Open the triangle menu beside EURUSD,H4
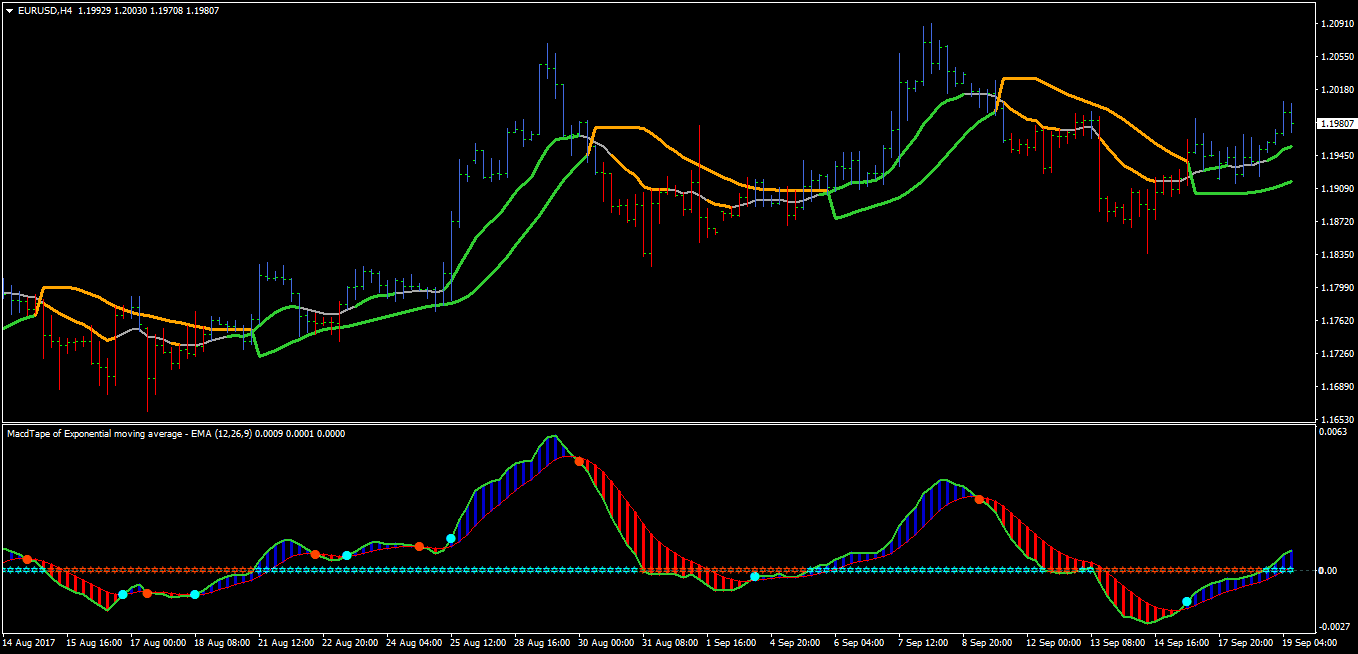The height and width of the screenshot is (654, 1358). 9,10
